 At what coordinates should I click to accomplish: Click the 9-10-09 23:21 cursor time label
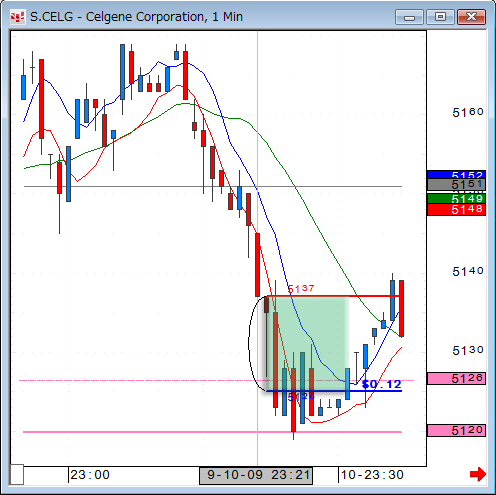(x=256, y=475)
